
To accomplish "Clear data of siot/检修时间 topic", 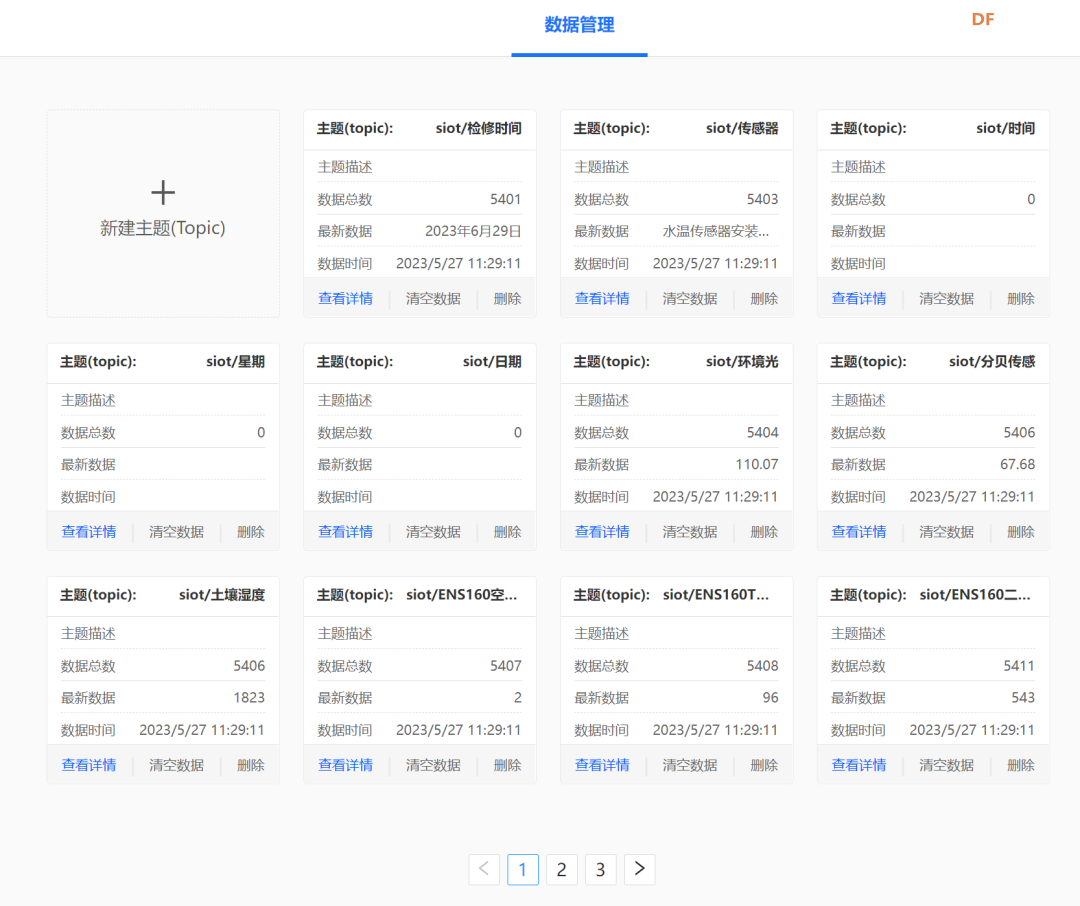I will pyautogui.click(x=433, y=298).
